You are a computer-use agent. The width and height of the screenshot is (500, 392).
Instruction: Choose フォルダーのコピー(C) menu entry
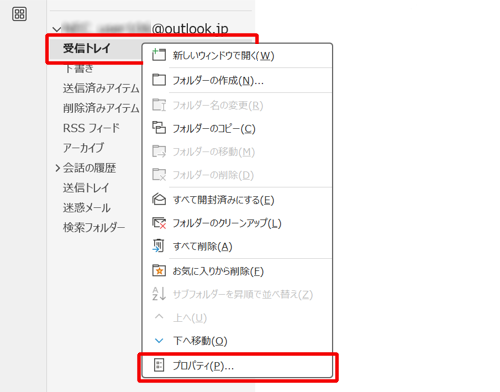point(237,128)
